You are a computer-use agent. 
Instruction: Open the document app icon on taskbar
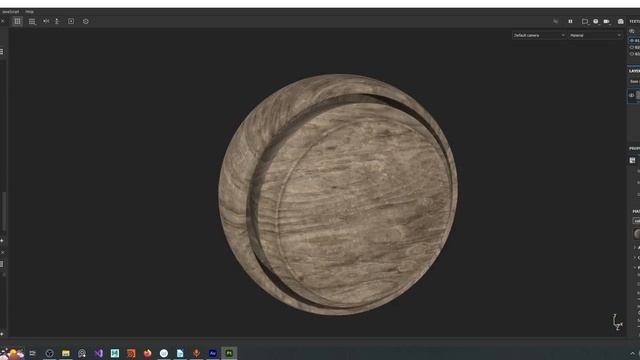pyautogui.click(x=180, y=353)
